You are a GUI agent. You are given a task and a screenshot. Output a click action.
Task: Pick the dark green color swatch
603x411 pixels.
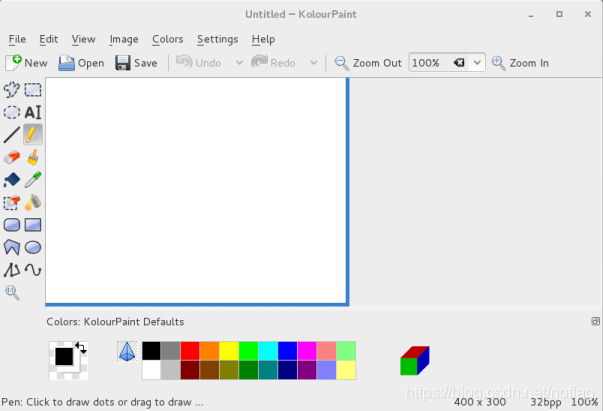point(249,370)
